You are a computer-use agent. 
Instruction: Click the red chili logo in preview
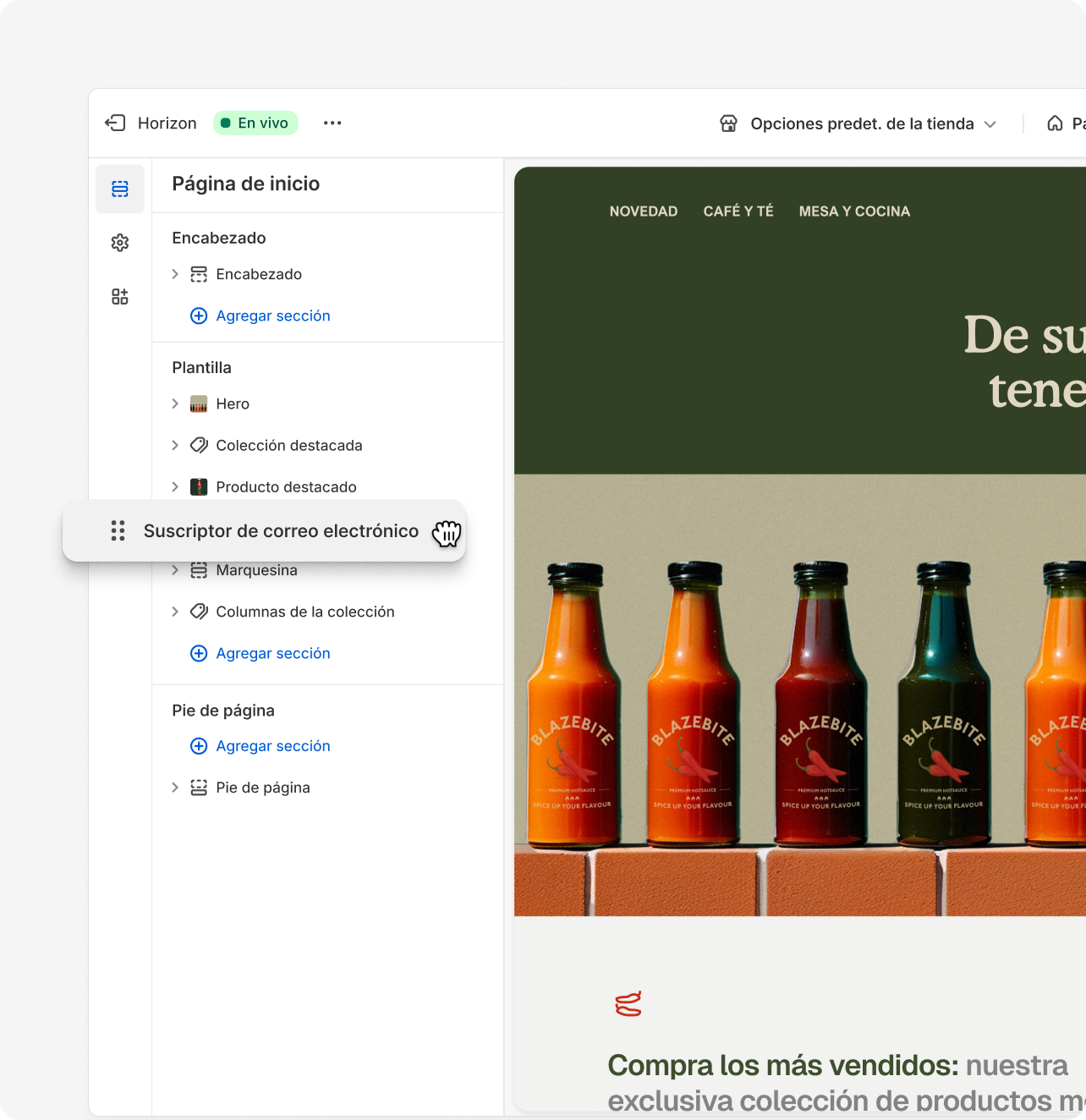point(628,1004)
